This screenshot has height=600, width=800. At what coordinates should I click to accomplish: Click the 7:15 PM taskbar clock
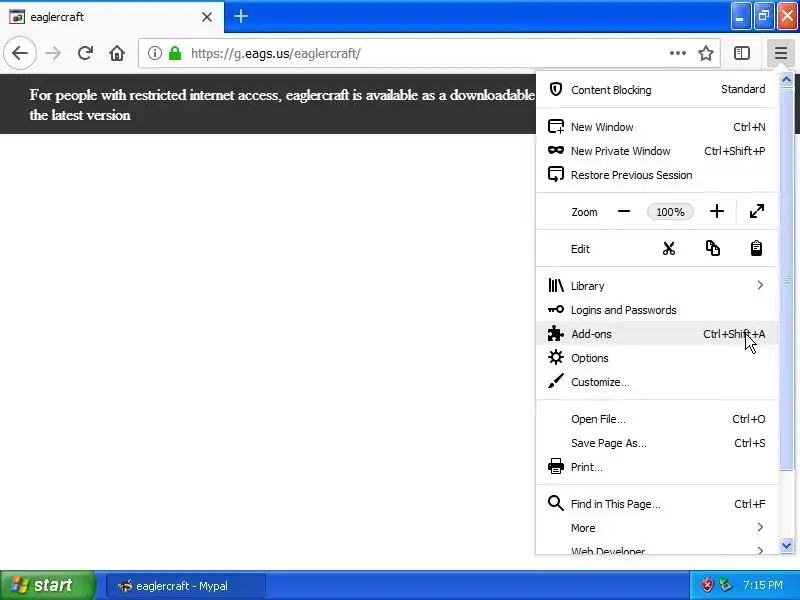point(762,585)
